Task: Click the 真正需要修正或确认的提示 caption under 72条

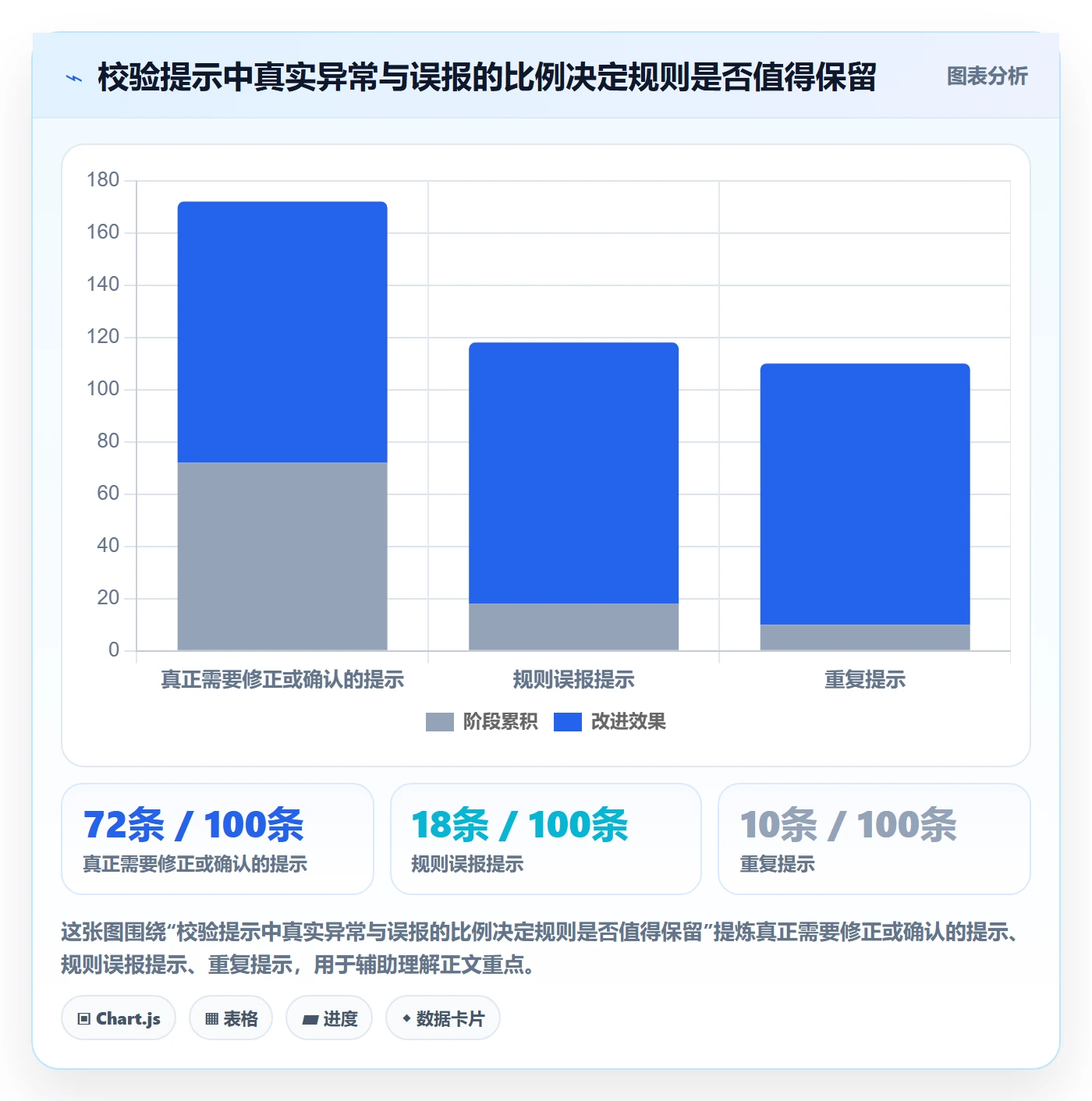Action: pos(195,864)
